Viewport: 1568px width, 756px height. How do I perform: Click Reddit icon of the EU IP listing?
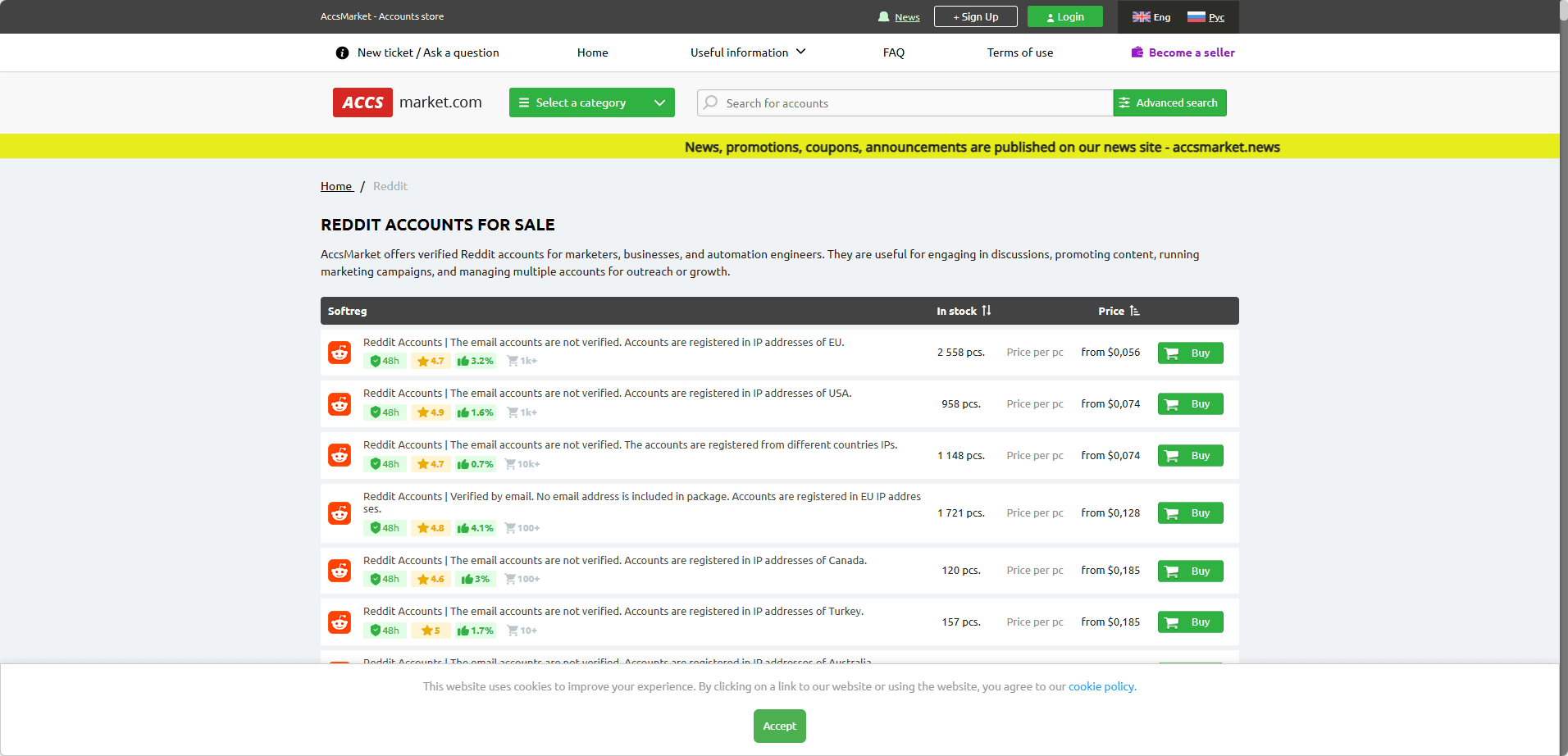[340, 353]
